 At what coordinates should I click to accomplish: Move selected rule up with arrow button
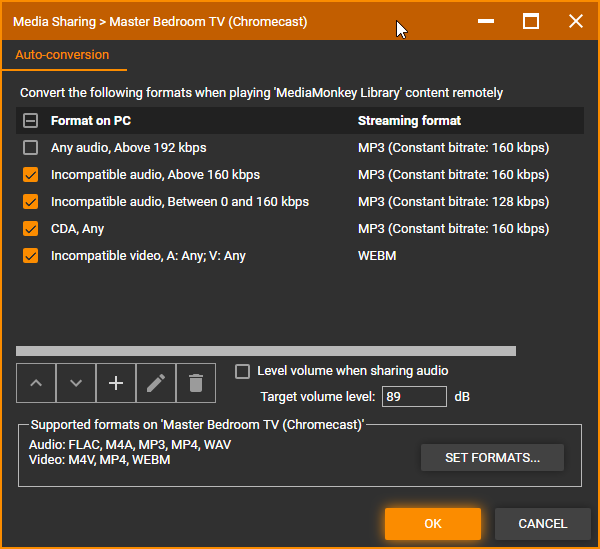coord(36,383)
